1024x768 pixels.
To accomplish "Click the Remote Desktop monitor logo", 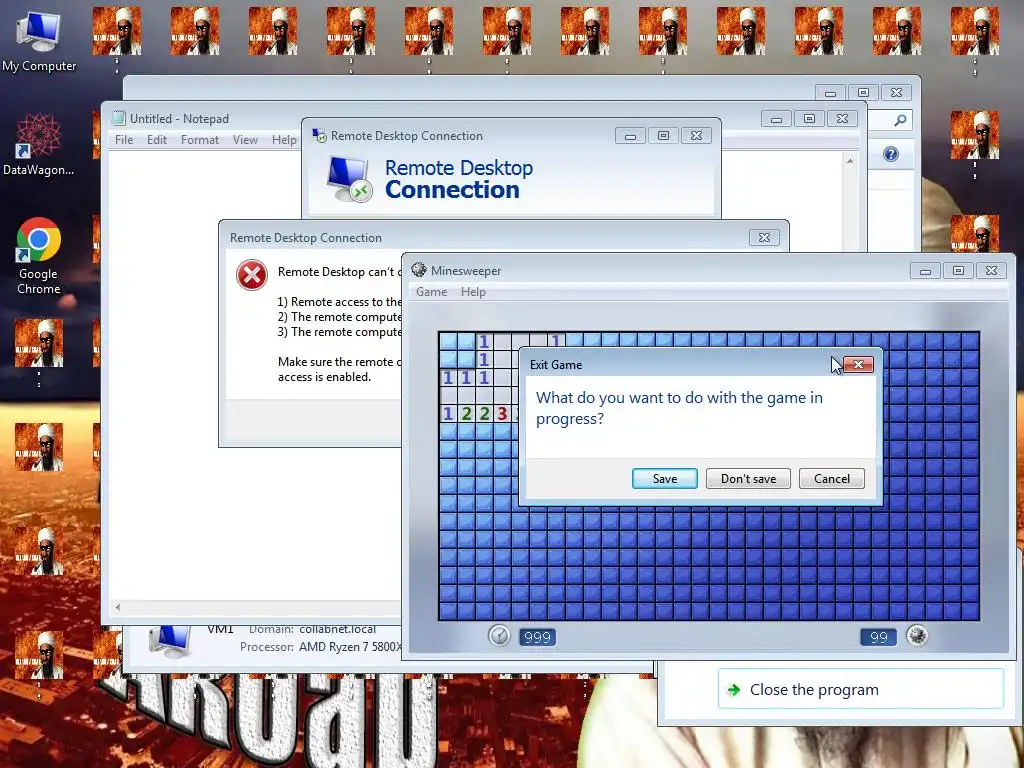I will [349, 179].
